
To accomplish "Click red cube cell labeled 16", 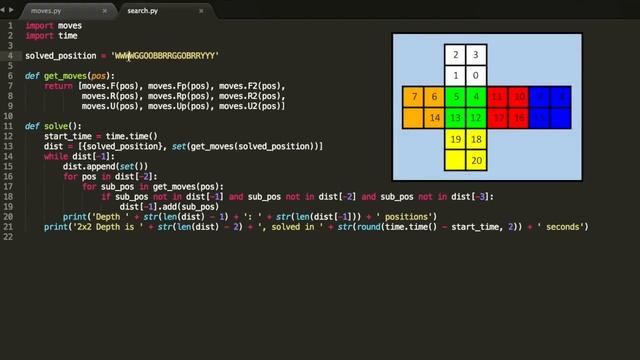I will pyautogui.click(x=518, y=118).
